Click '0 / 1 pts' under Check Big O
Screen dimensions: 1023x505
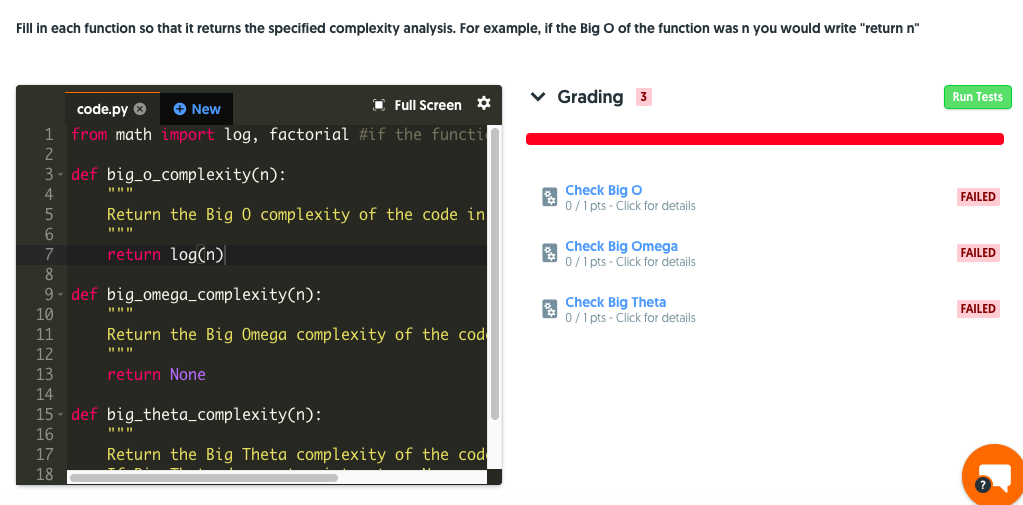click(586, 206)
